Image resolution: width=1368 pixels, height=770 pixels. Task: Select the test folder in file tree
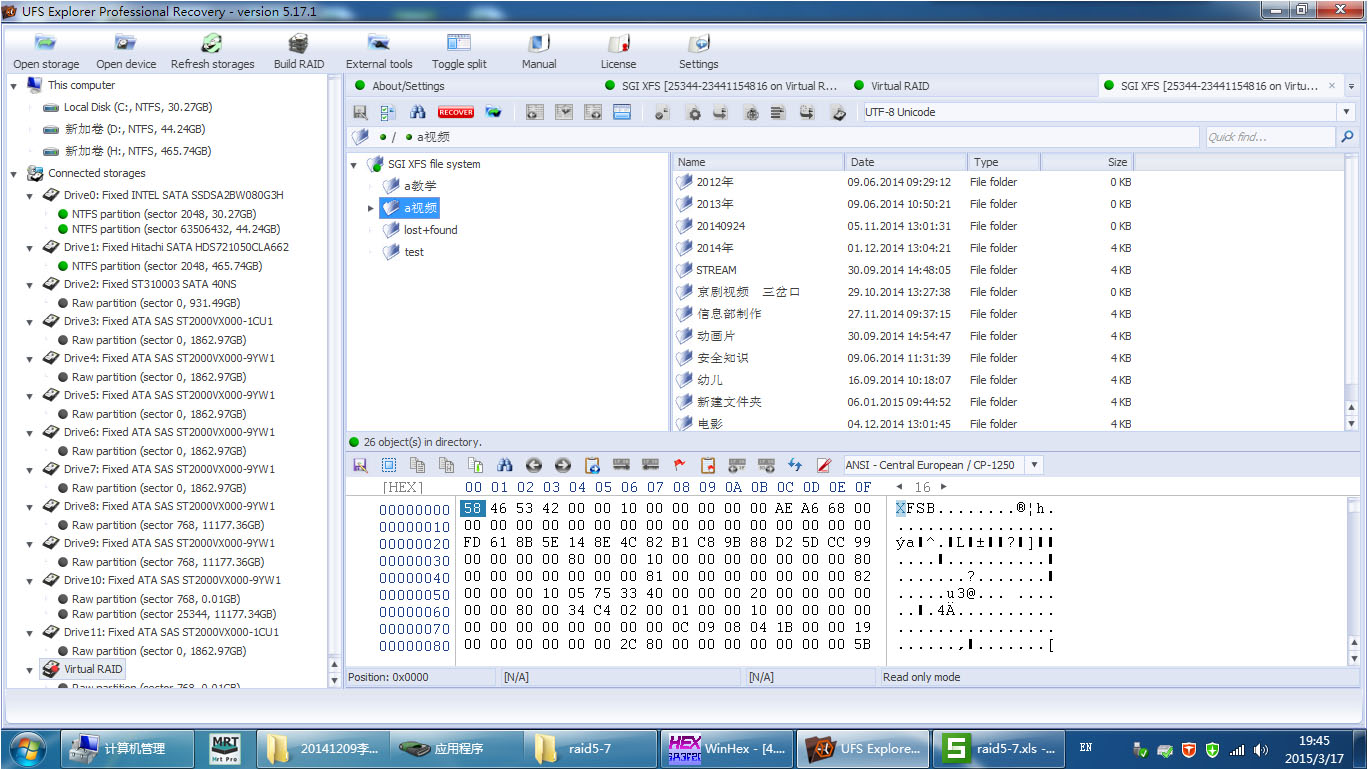point(414,252)
